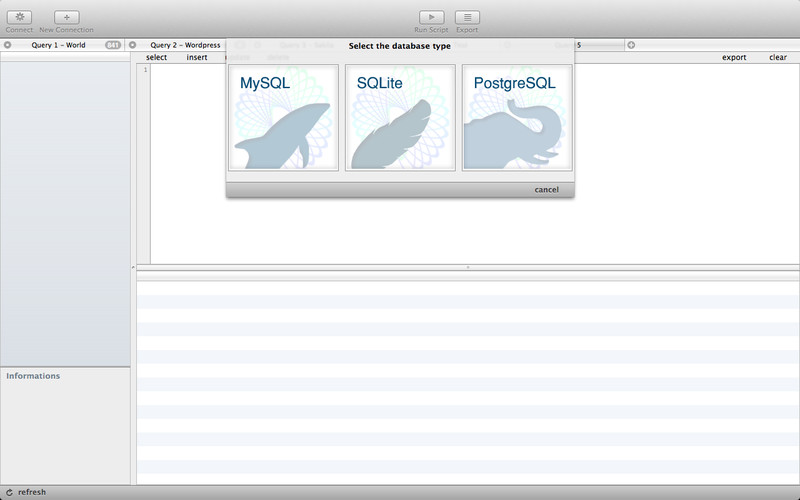Choose the MySQL database type tile

click(283, 117)
